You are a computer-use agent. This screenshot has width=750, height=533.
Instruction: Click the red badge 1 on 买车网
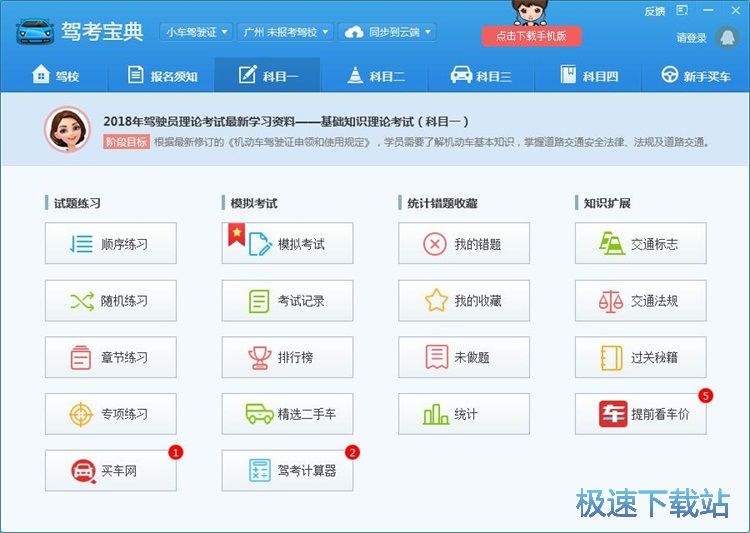point(176,452)
